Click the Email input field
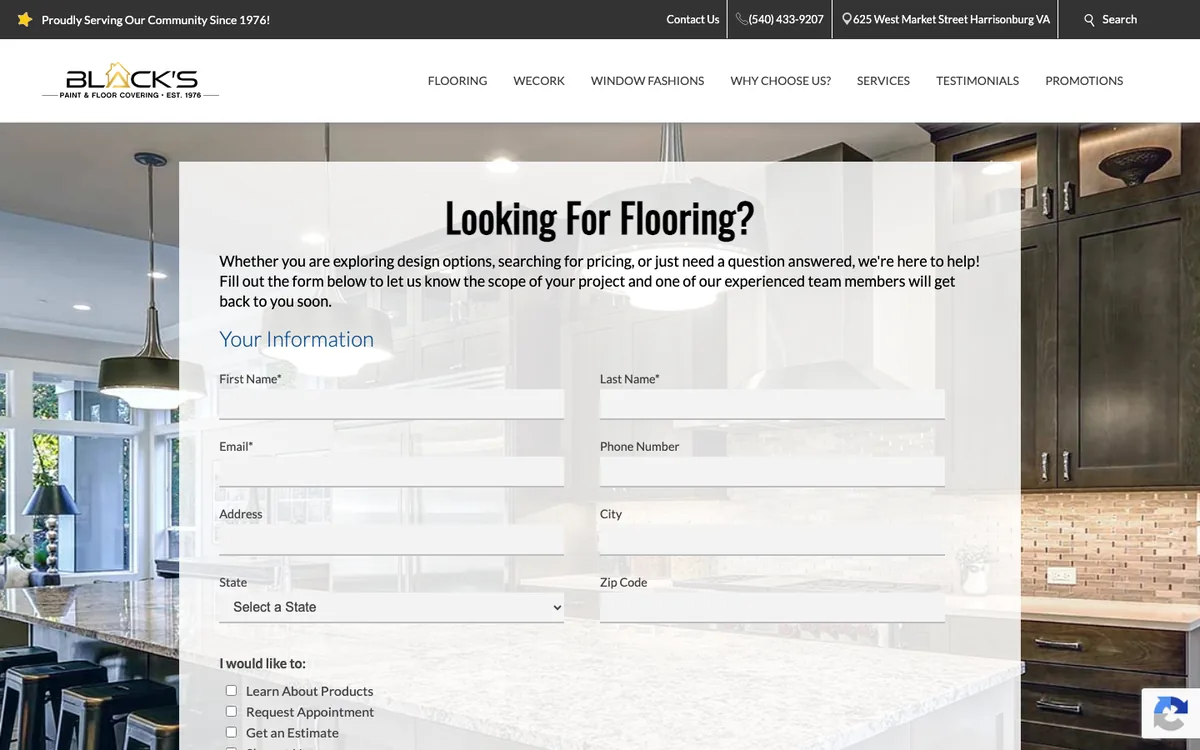 coord(392,472)
